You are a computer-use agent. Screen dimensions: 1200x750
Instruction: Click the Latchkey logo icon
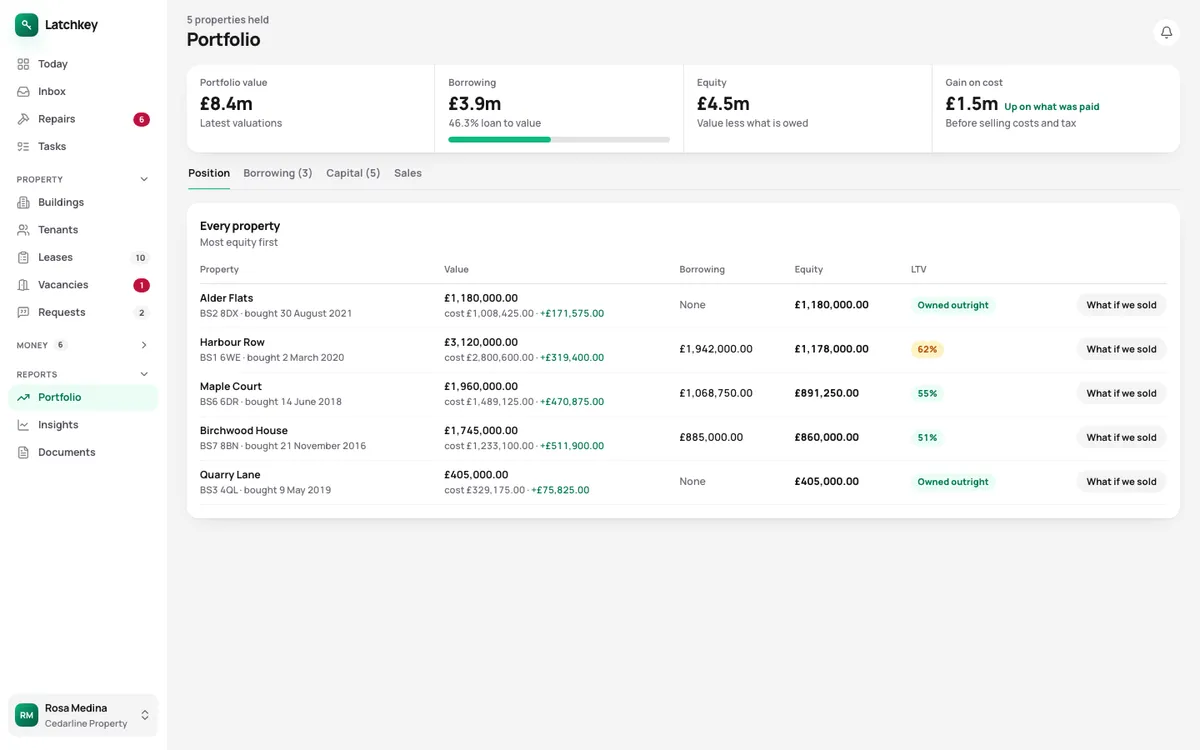tap(27, 25)
